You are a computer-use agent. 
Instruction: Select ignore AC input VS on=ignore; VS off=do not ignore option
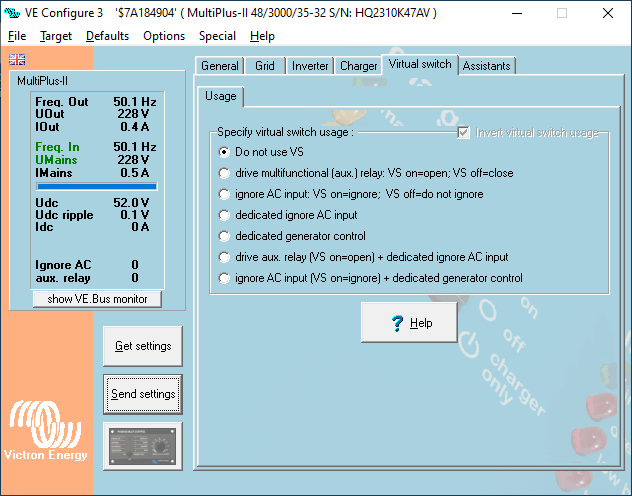pyautogui.click(x=351, y=194)
